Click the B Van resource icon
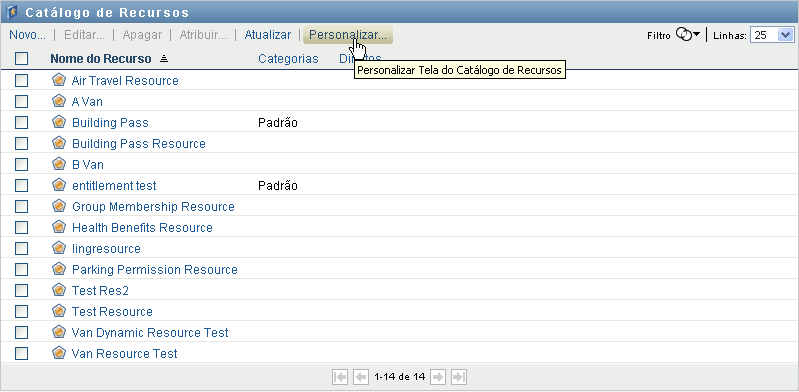 coord(59,164)
